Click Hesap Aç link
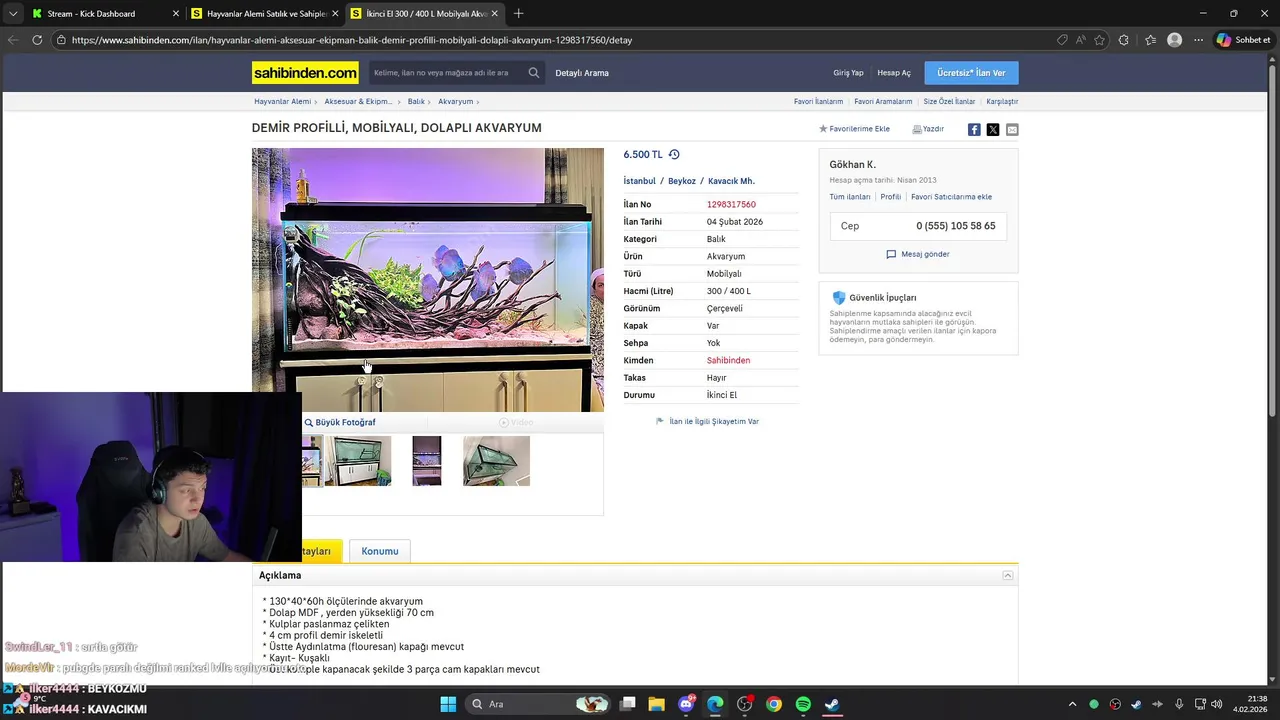The image size is (1280, 720). tap(894, 73)
